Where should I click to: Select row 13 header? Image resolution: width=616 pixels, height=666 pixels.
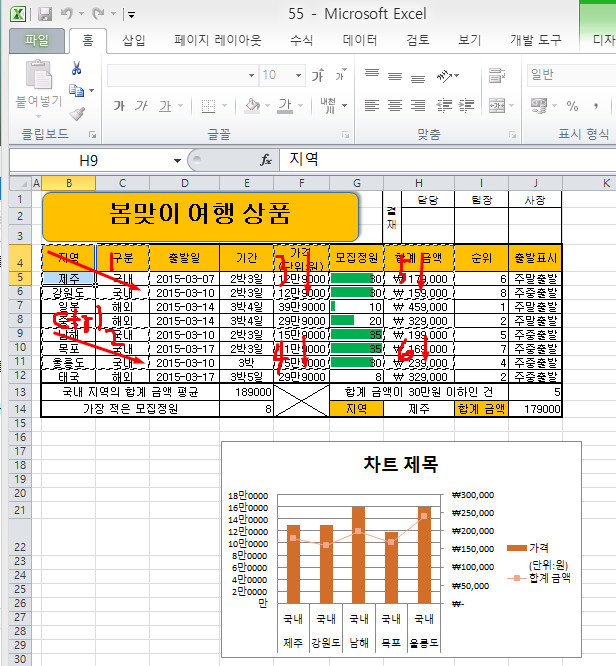(20, 392)
